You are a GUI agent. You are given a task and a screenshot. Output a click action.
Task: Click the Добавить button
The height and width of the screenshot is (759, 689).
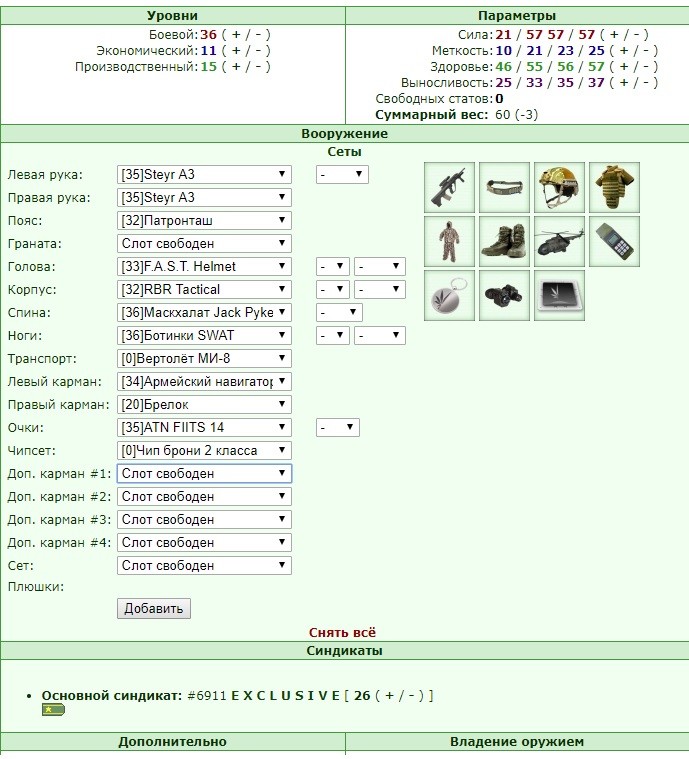[x=154, y=608]
